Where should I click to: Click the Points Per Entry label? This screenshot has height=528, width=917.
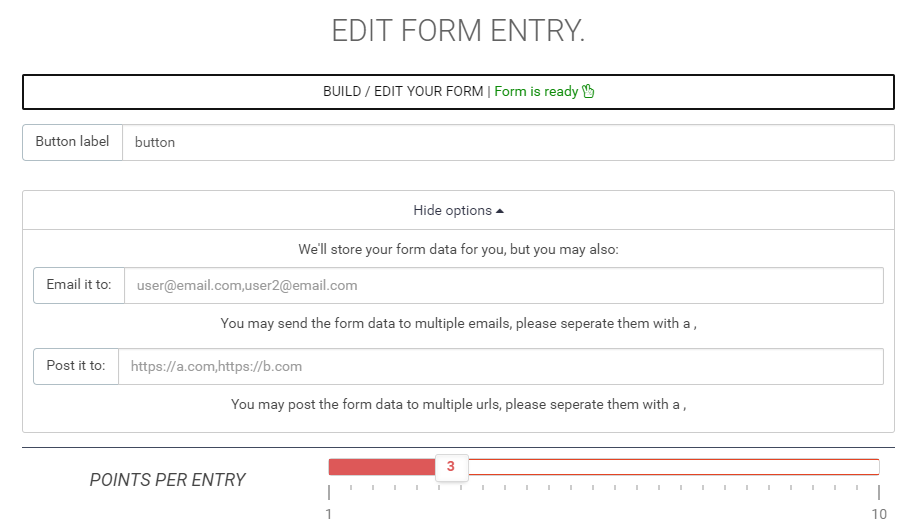[x=167, y=480]
